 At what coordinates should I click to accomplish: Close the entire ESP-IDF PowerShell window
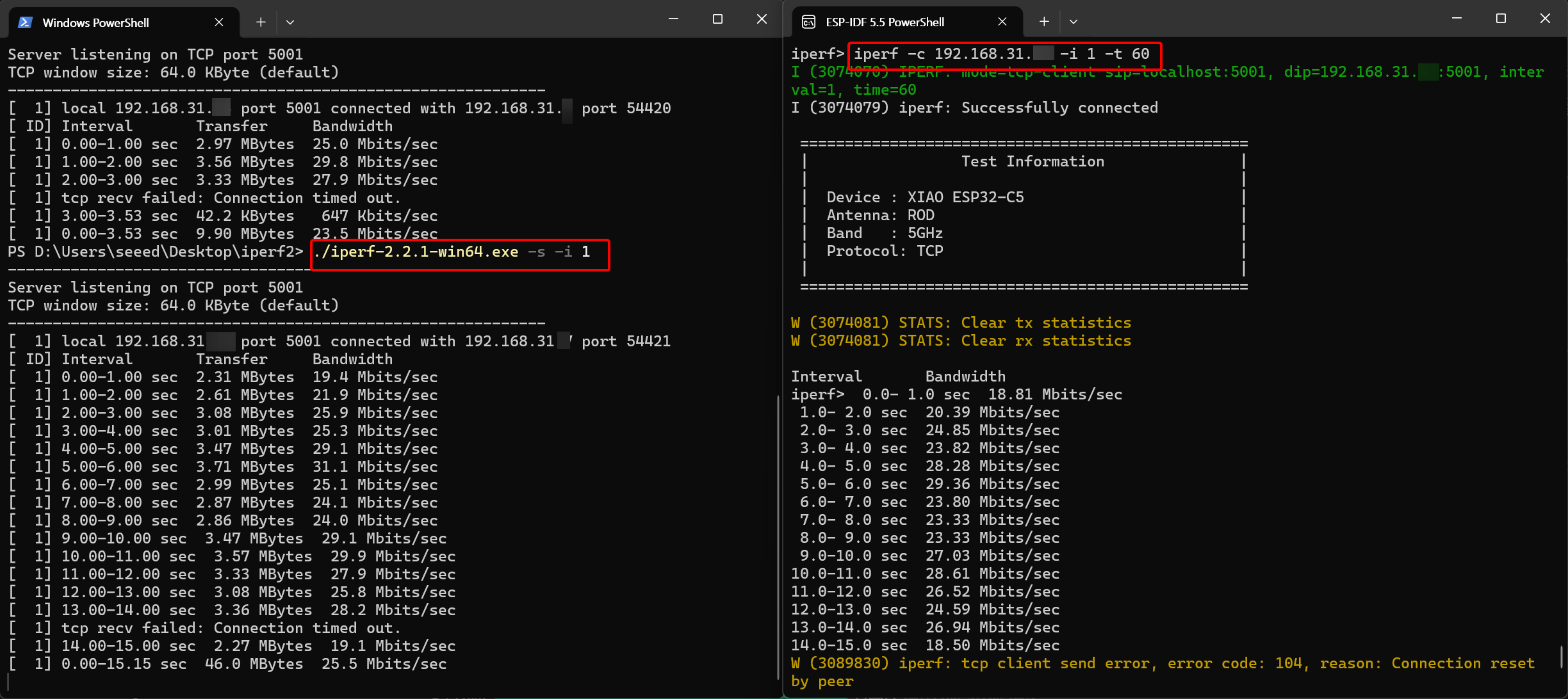pos(1545,19)
